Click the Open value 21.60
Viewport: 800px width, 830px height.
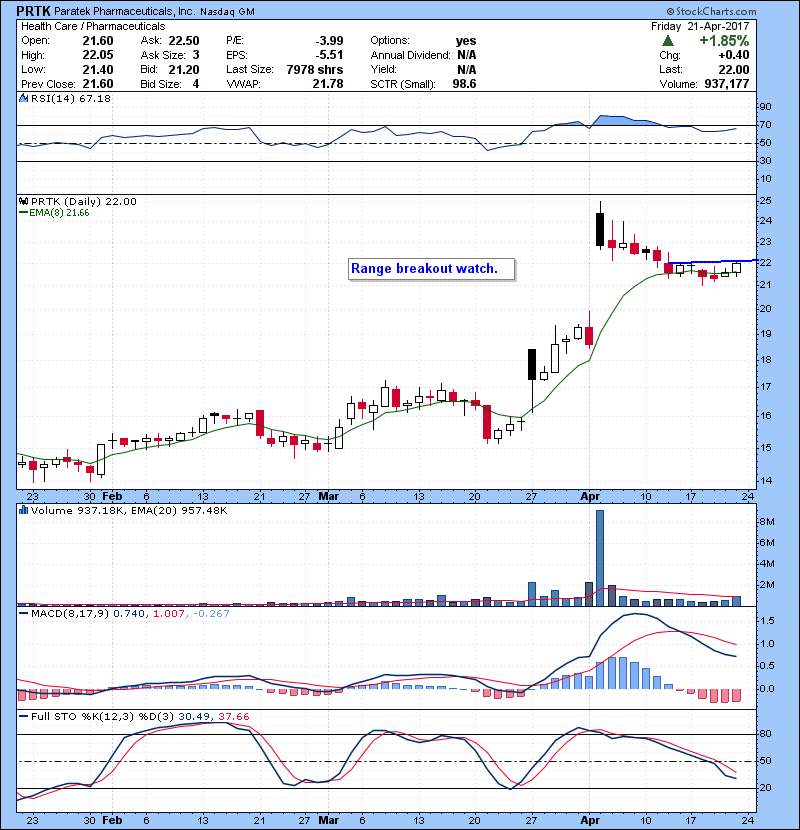pos(98,41)
